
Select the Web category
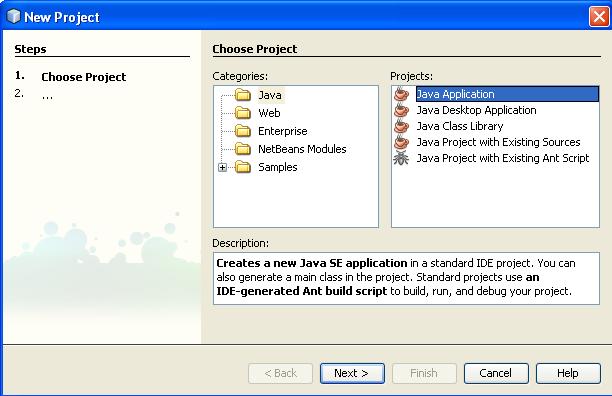(269, 113)
